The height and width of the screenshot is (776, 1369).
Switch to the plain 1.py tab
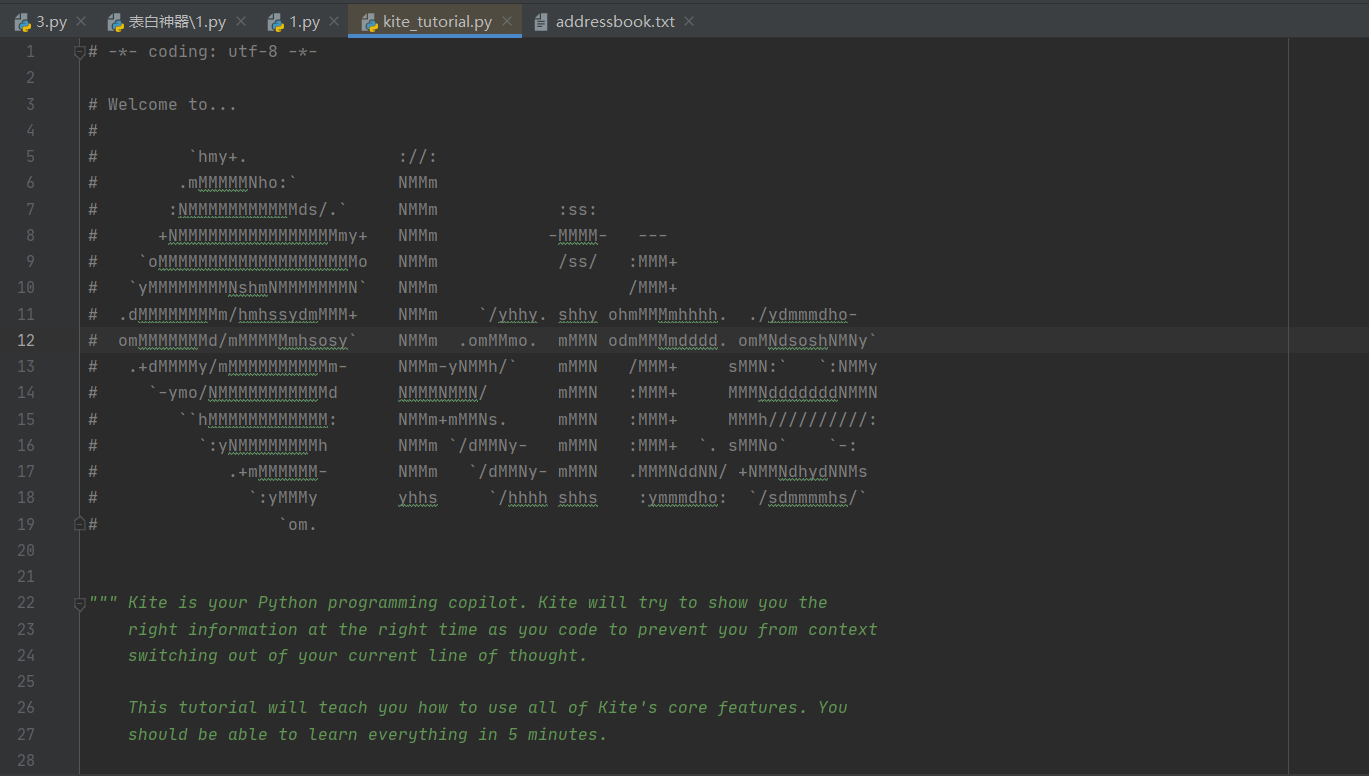coord(305,21)
